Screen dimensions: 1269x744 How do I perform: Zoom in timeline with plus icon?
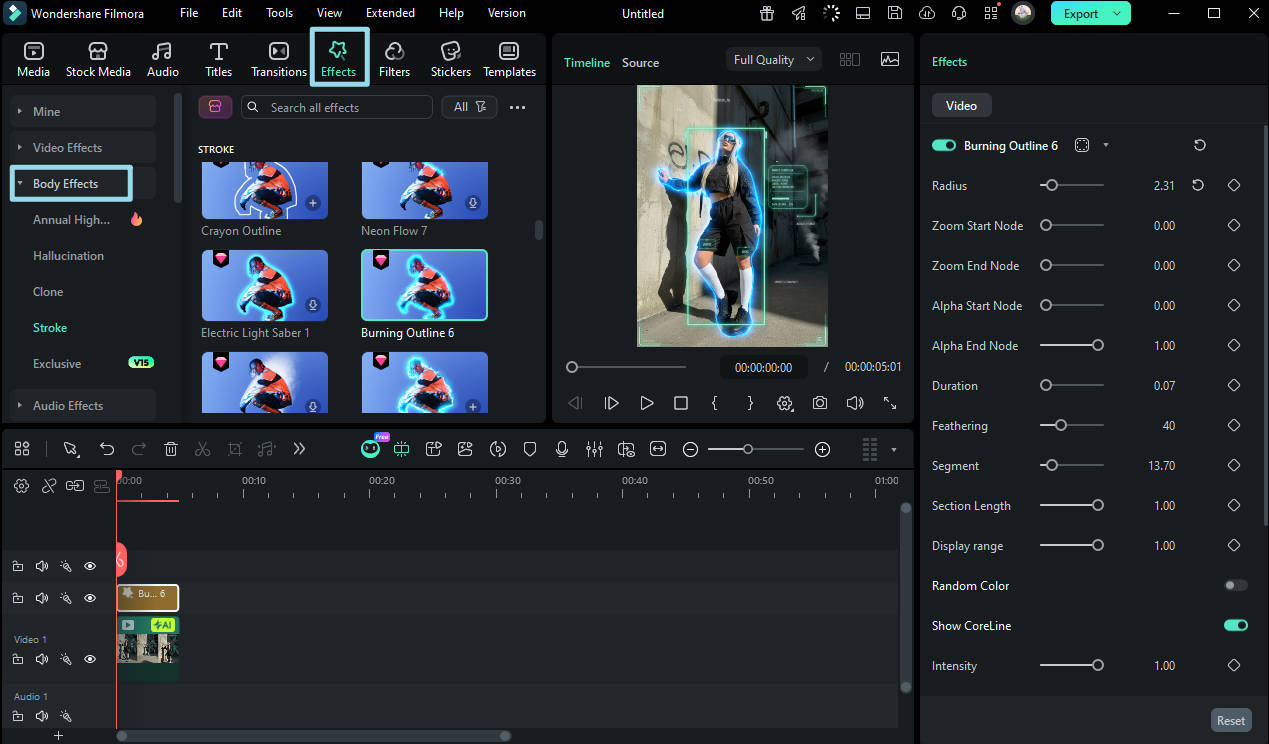click(822, 449)
